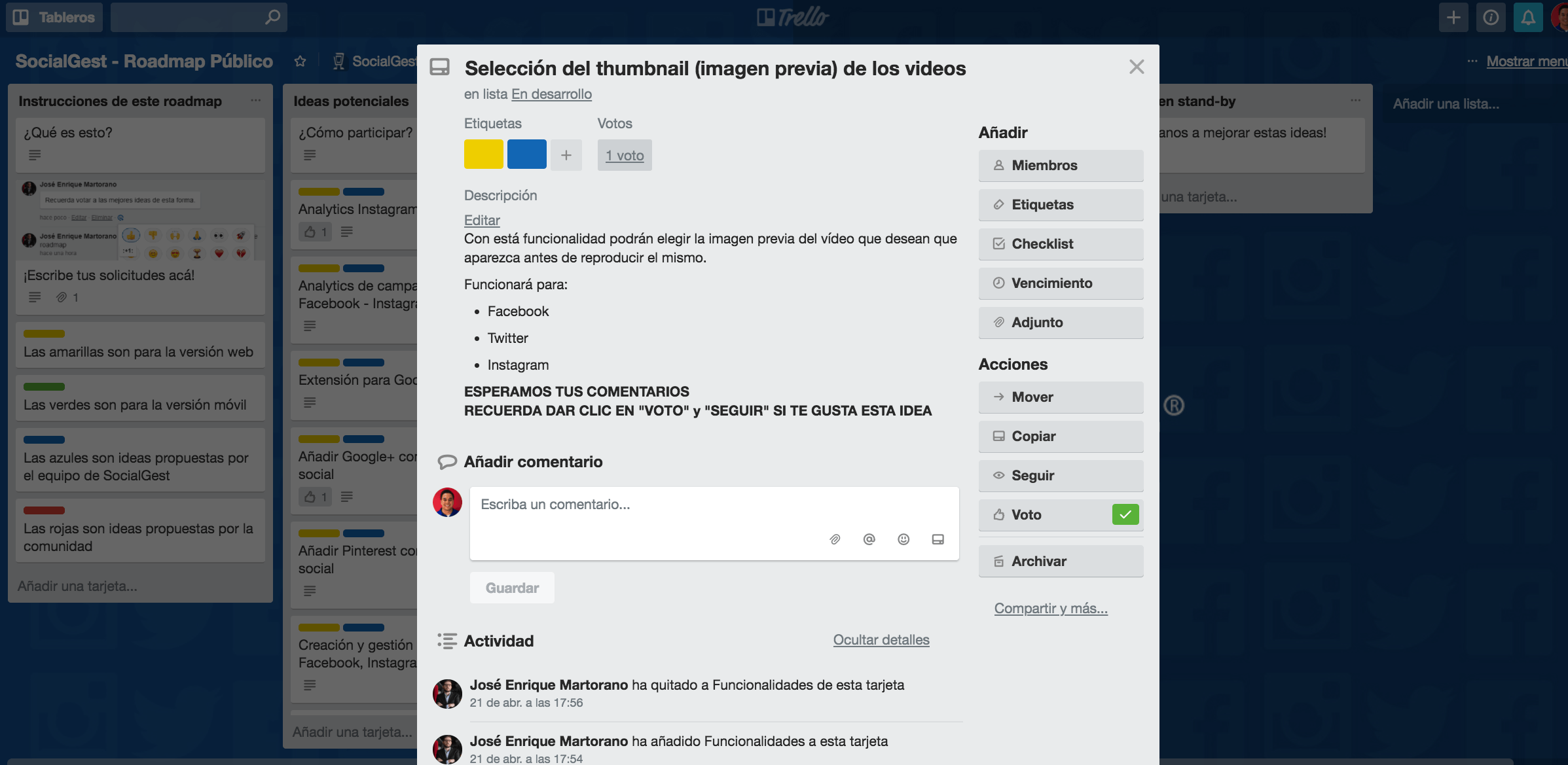
Task: Toggle Seguir to follow card
Action: tap(1061, 476)
